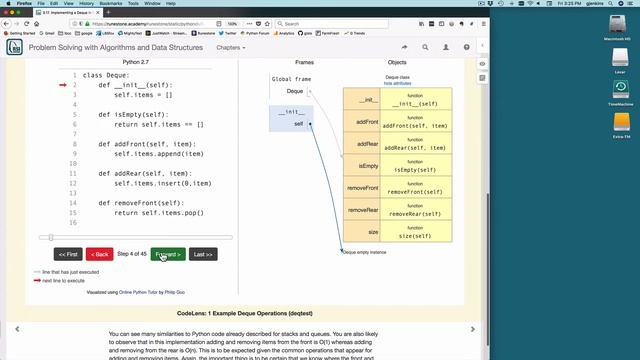Open the Online Python Tutor link

pos(138,292)
